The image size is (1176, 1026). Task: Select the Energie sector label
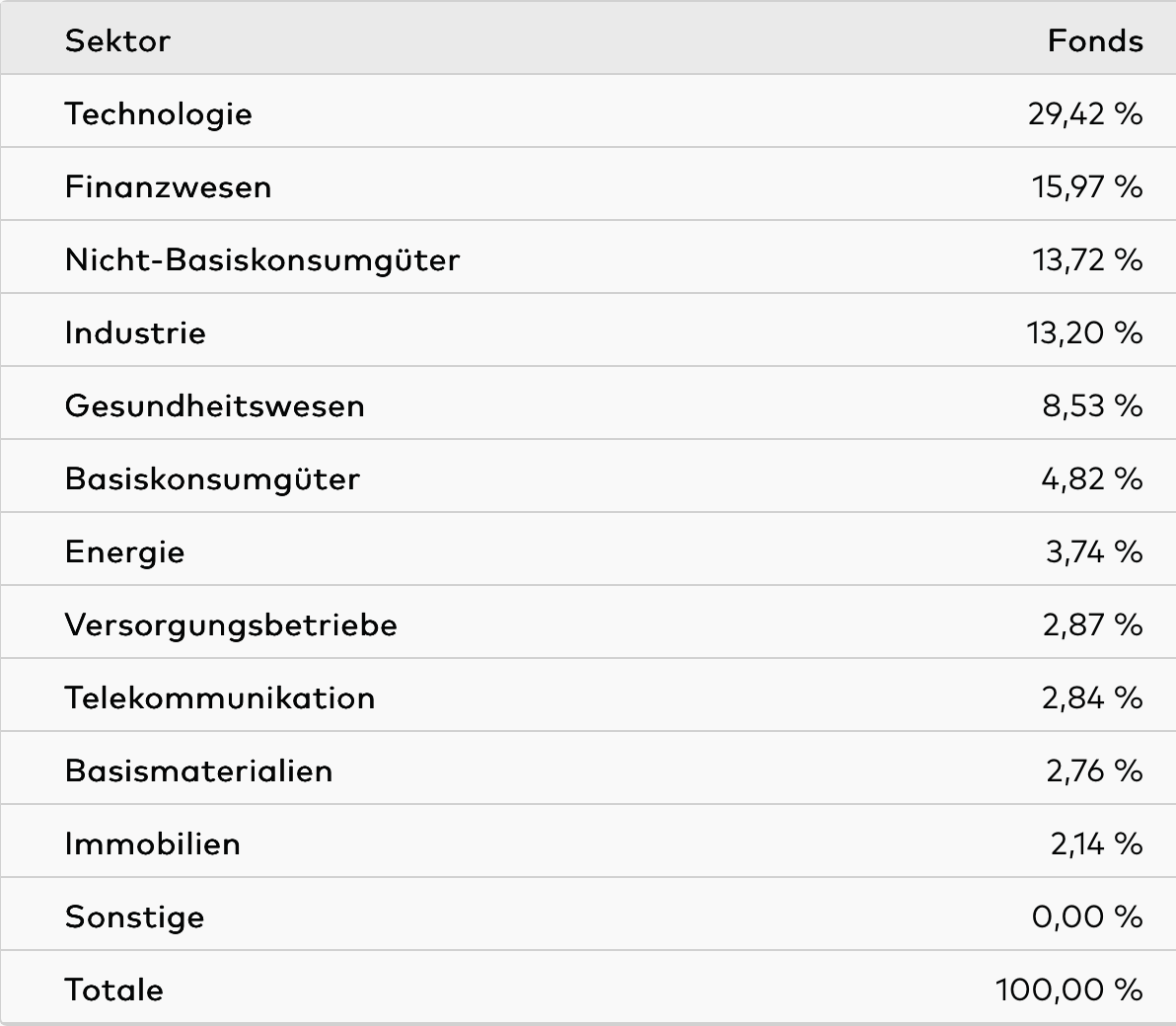pos(124,551)
